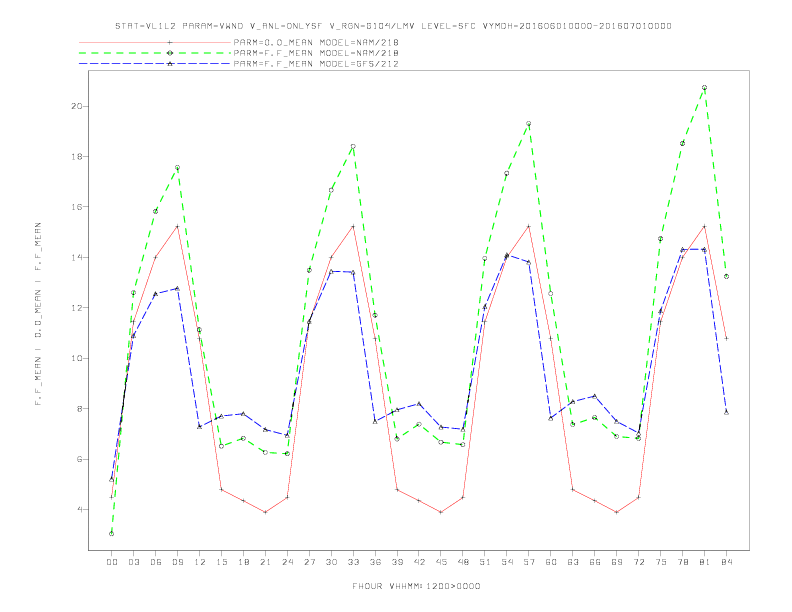
Task: Click x-axis tick label 84
Action: pos(726,562)
